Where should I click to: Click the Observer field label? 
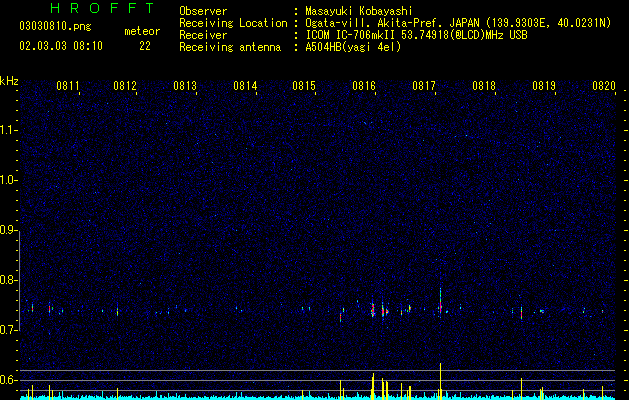pyautogui.click(x=203, y=11)
